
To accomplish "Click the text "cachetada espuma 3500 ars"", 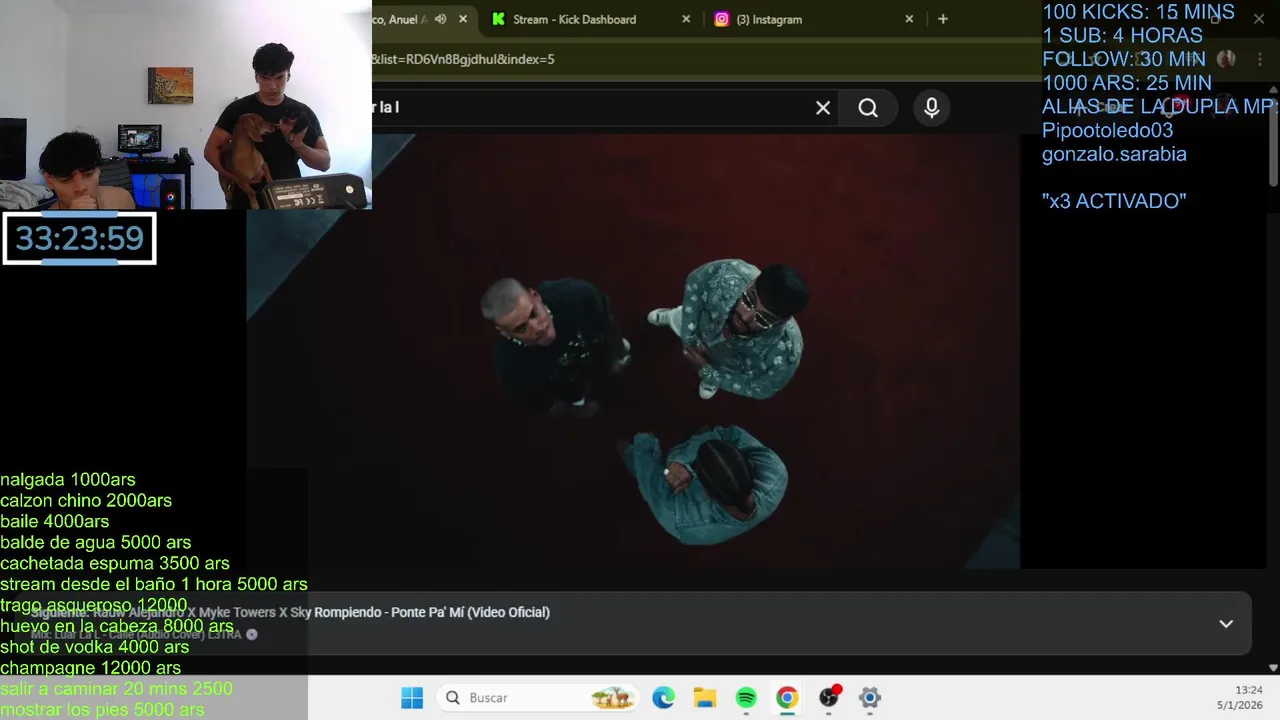I will [115, 564].
